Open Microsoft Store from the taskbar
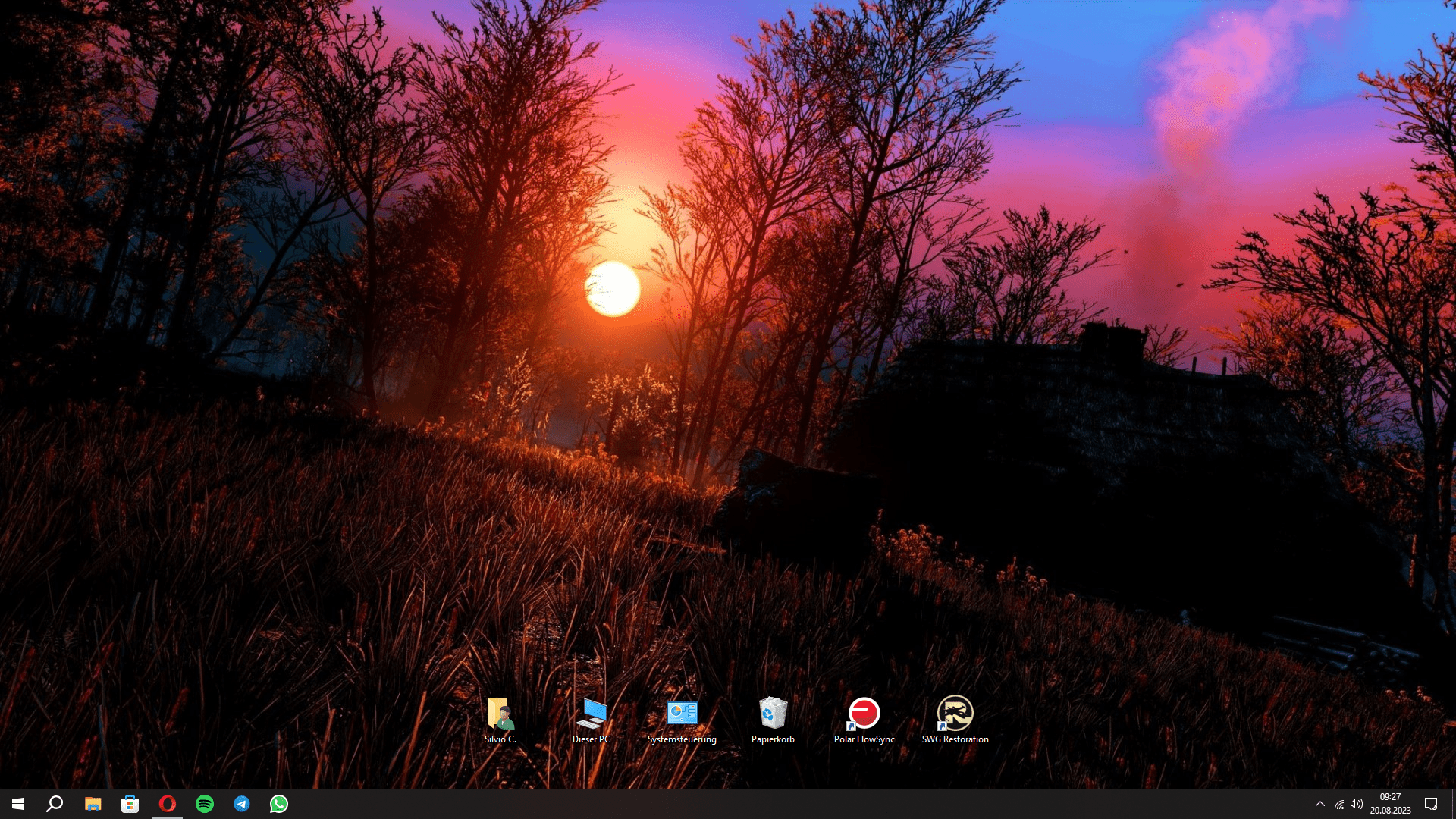 pos(130,804)
